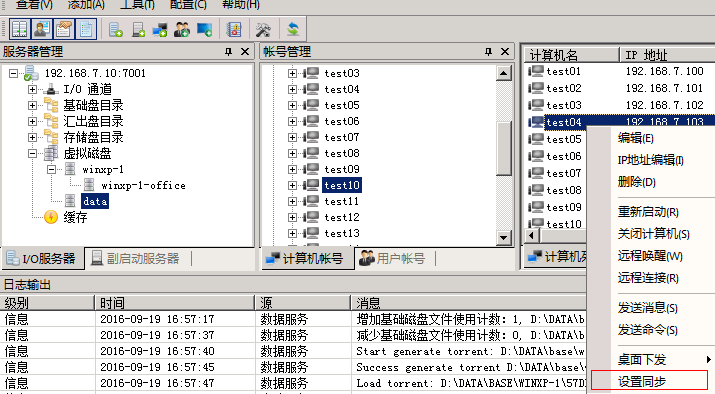Click the computer list horizontal scroll left arrow

click(532, 235)
